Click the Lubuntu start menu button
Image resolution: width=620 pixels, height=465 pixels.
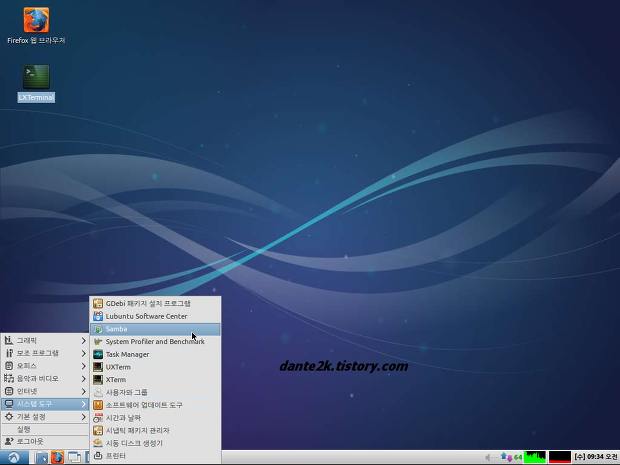14,457
